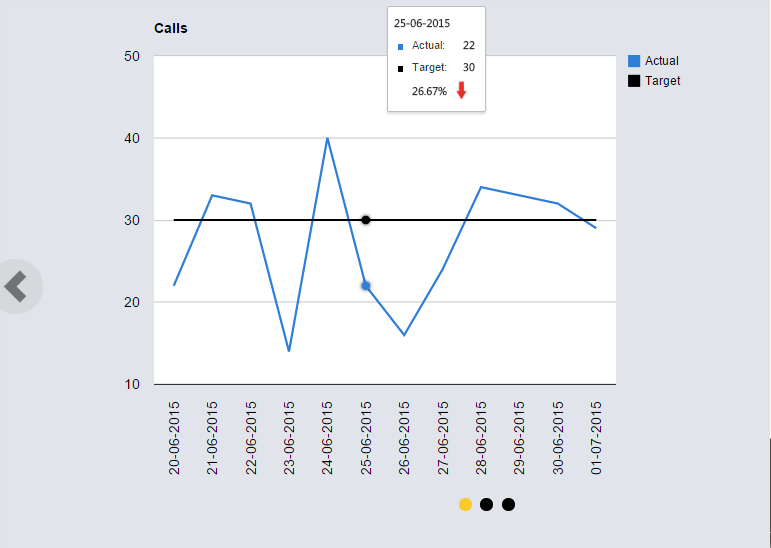Screen dimensions: 771x548
Task: Select the second black pagination dot
Action: [x=486, y=504]
